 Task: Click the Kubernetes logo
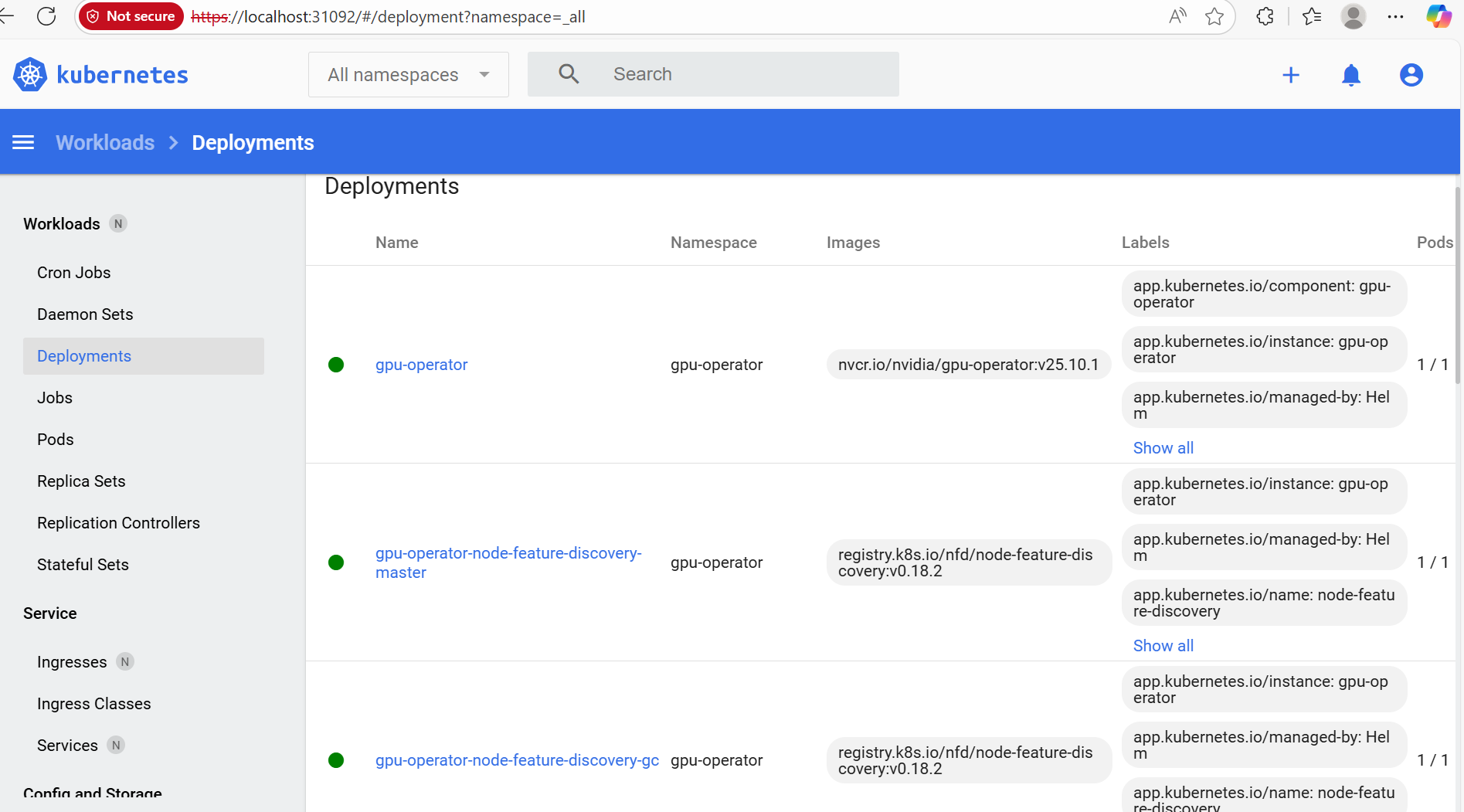point(29,74)
